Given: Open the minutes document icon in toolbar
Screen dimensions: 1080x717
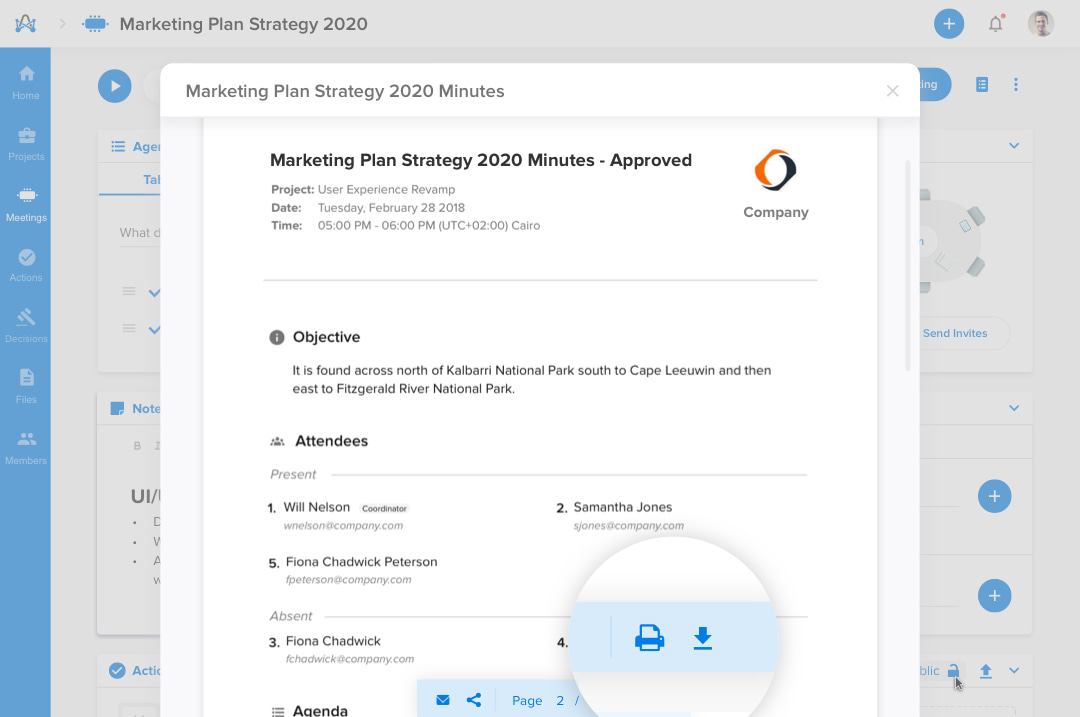Looking at the screenshot, I should pos(982,84).
